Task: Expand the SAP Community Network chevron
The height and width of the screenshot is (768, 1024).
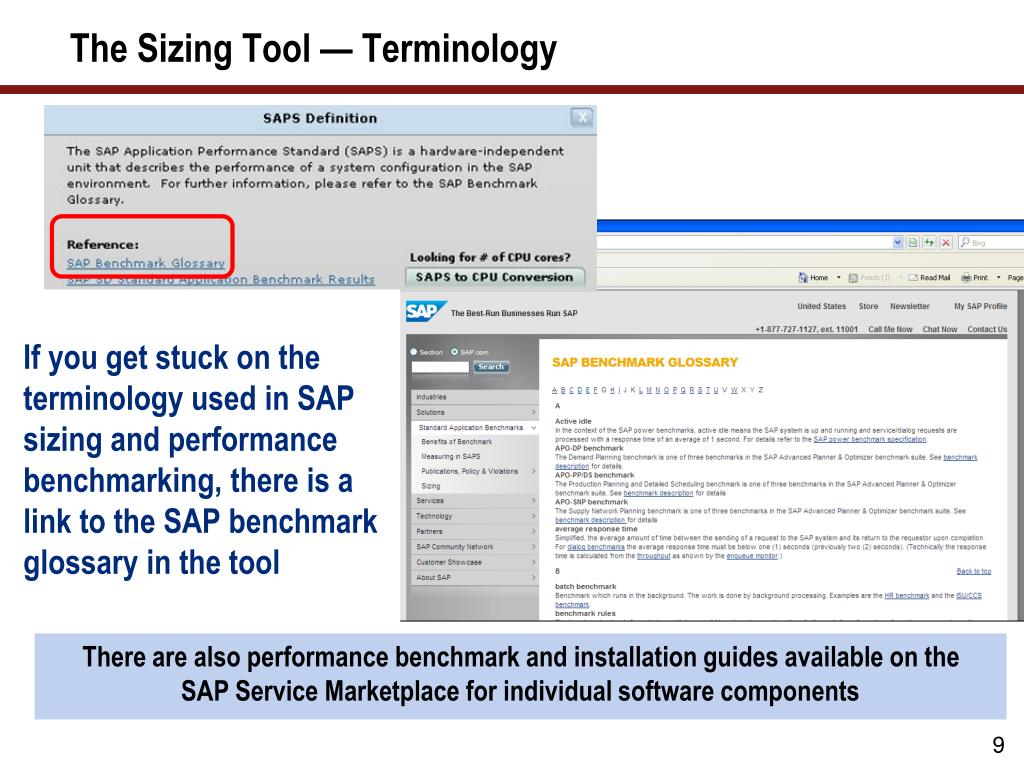Action: pyautogui.click(x=533, y=547)
